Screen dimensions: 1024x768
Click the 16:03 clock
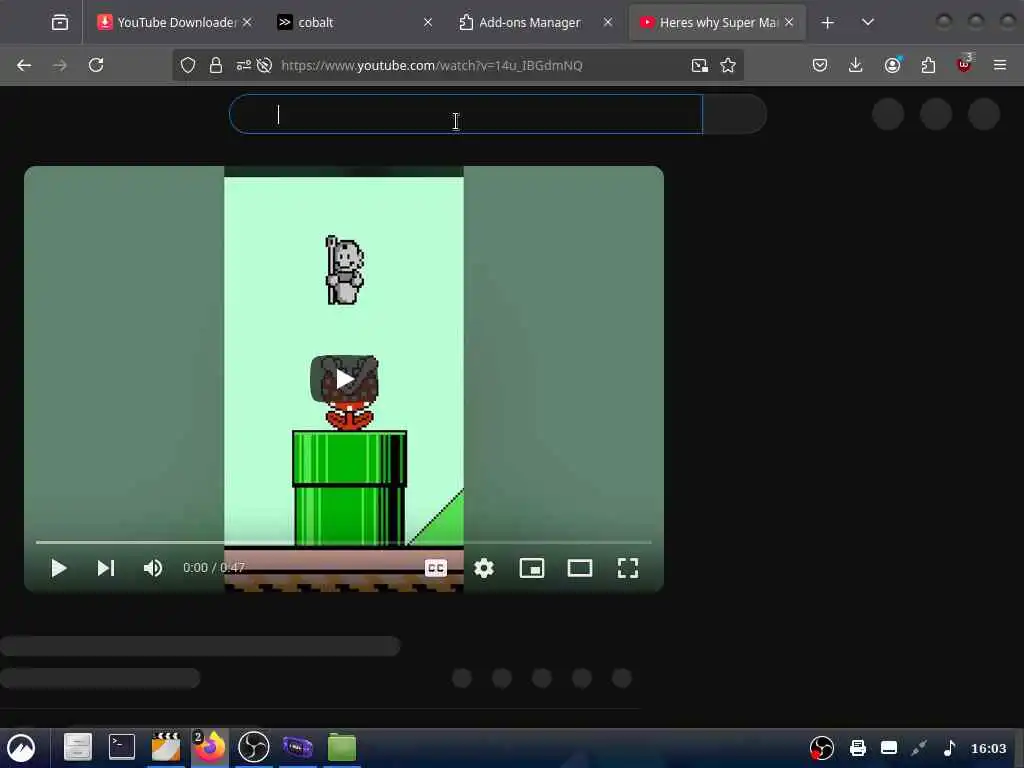(x=988, y=748)
